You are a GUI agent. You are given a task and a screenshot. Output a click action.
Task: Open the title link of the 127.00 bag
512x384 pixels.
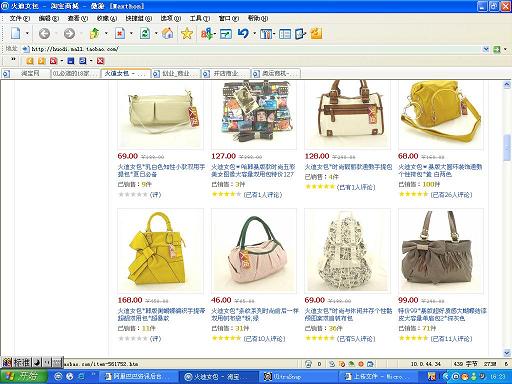coord(253,170)
